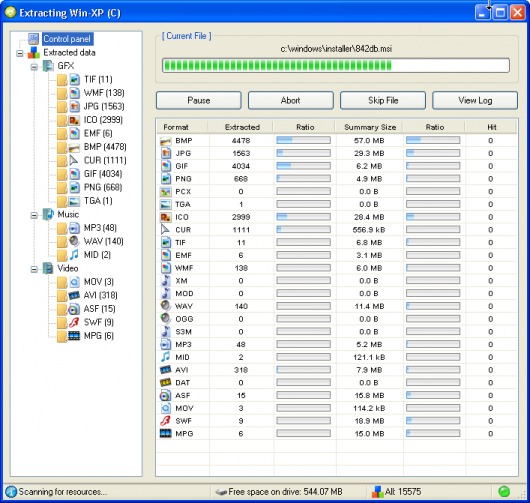The image size is (530, 503).
Task: Click the WAV speaker icon in the tree
Action: [74, 241]
